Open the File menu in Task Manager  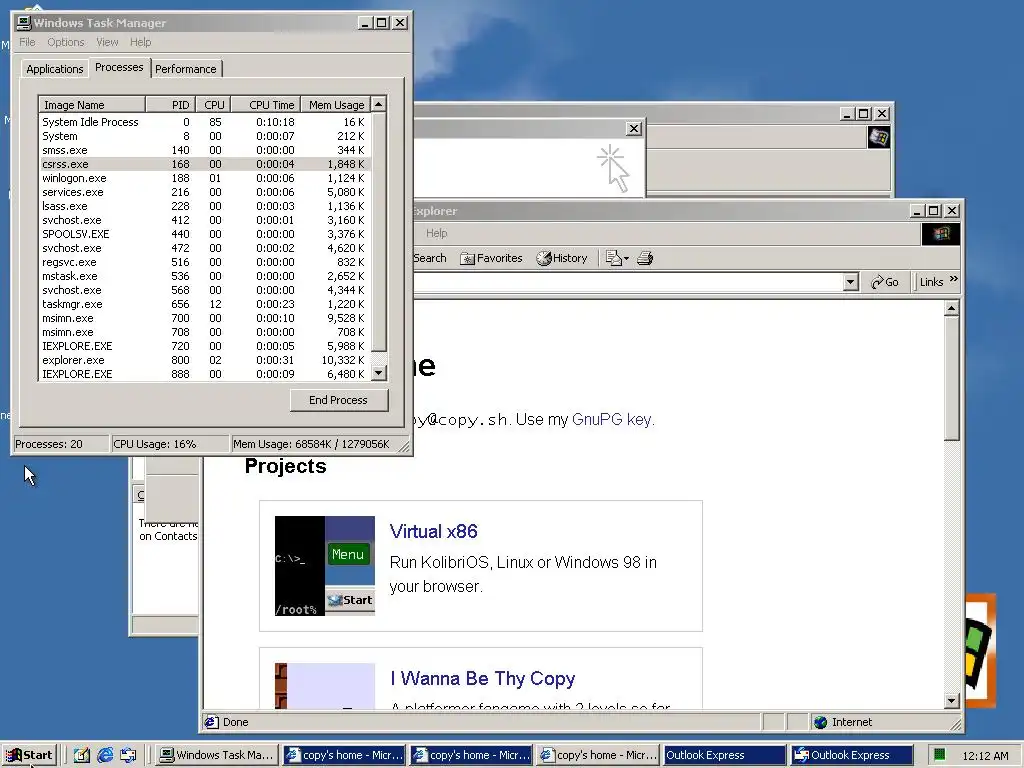(27, 42)
